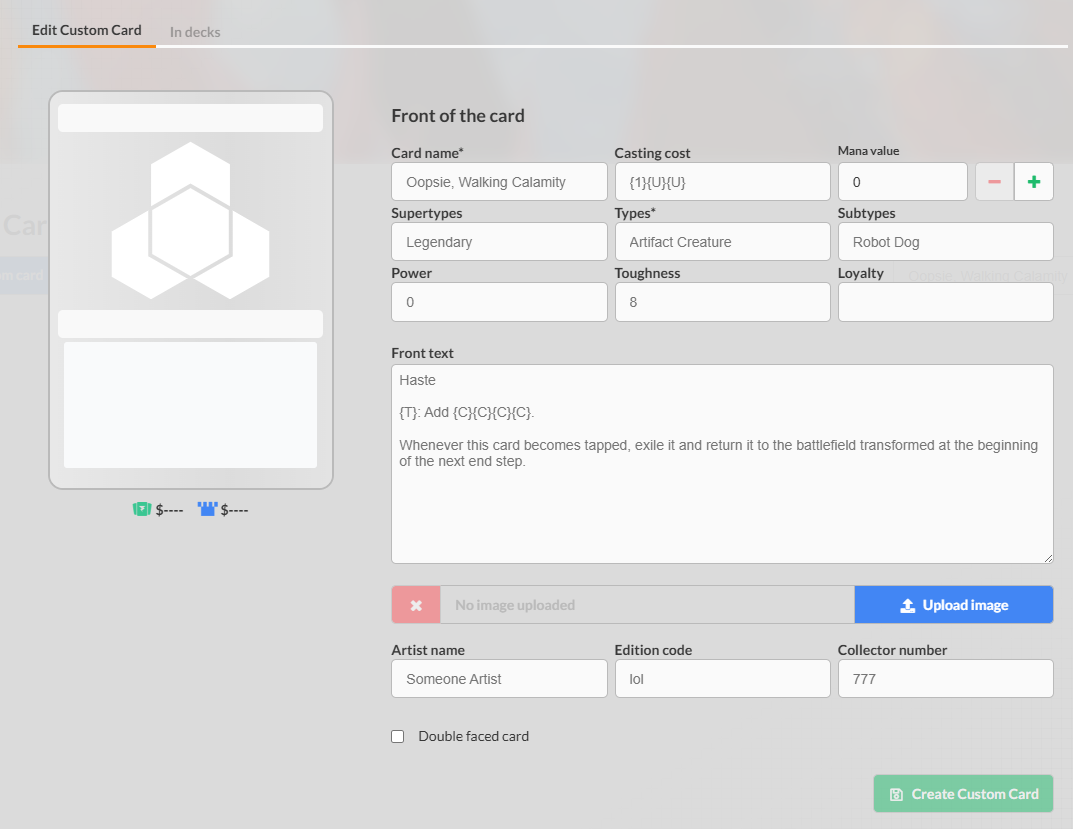Click inside the Front text area
Viewport: 1073px width, 829px height.
tap(721, 500)
